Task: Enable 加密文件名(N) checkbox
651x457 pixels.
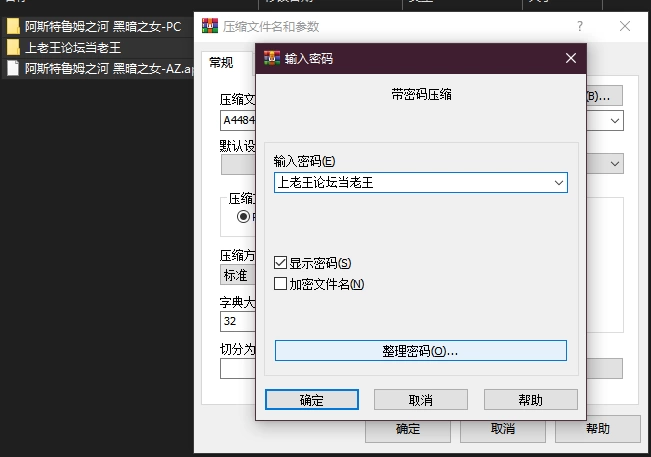Action: click(x=280, y=283)
